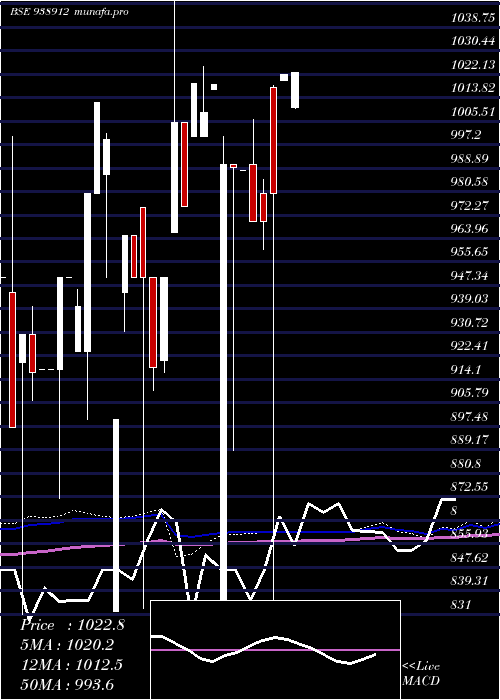Click the 1030.44 price axis label

[x=473, y=41]
